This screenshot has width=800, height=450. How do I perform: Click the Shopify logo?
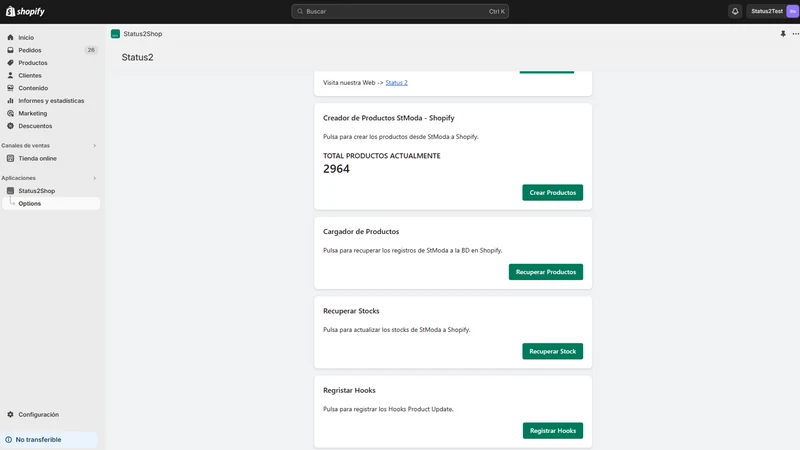25,11
